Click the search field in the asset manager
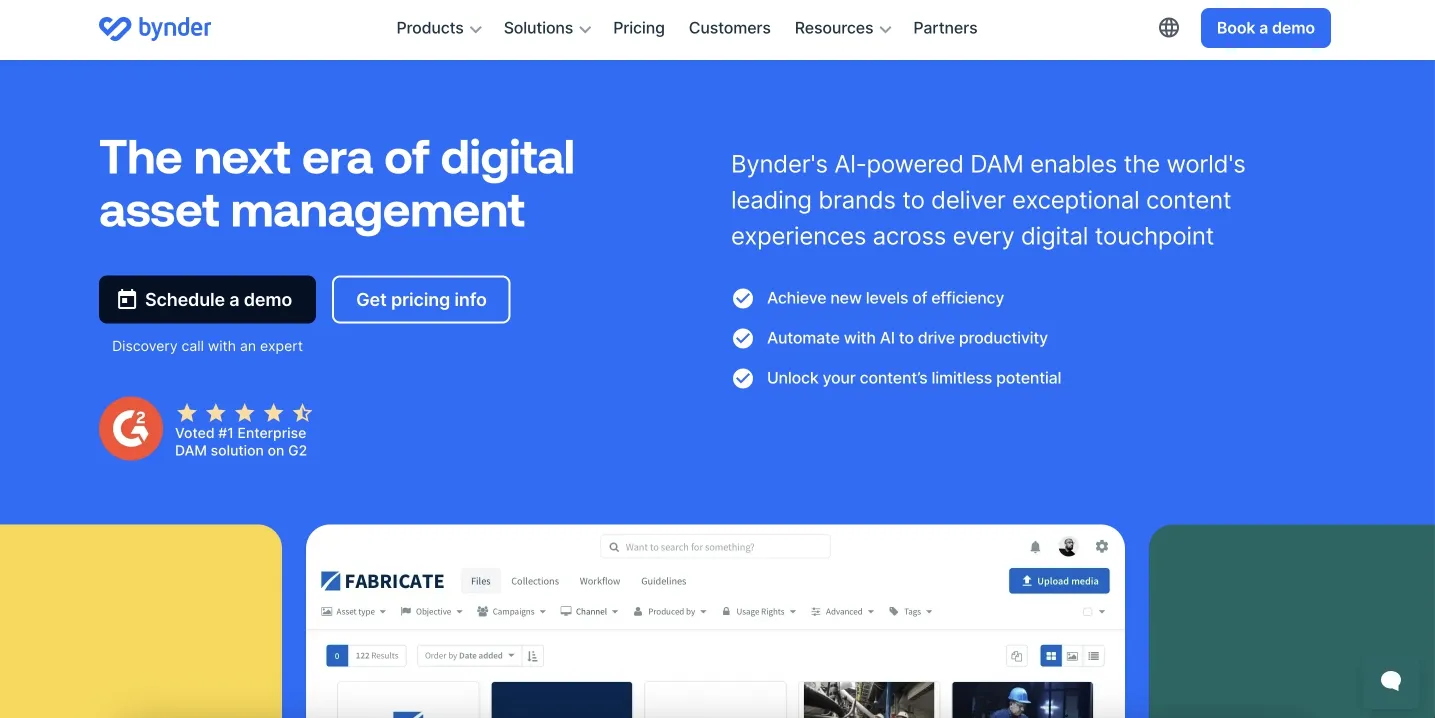 click(715, 546)
